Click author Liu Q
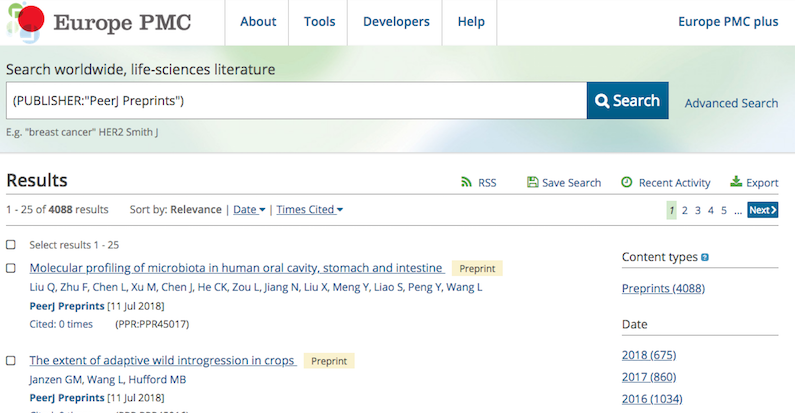795x413 pixels. [x=42, y=287]
